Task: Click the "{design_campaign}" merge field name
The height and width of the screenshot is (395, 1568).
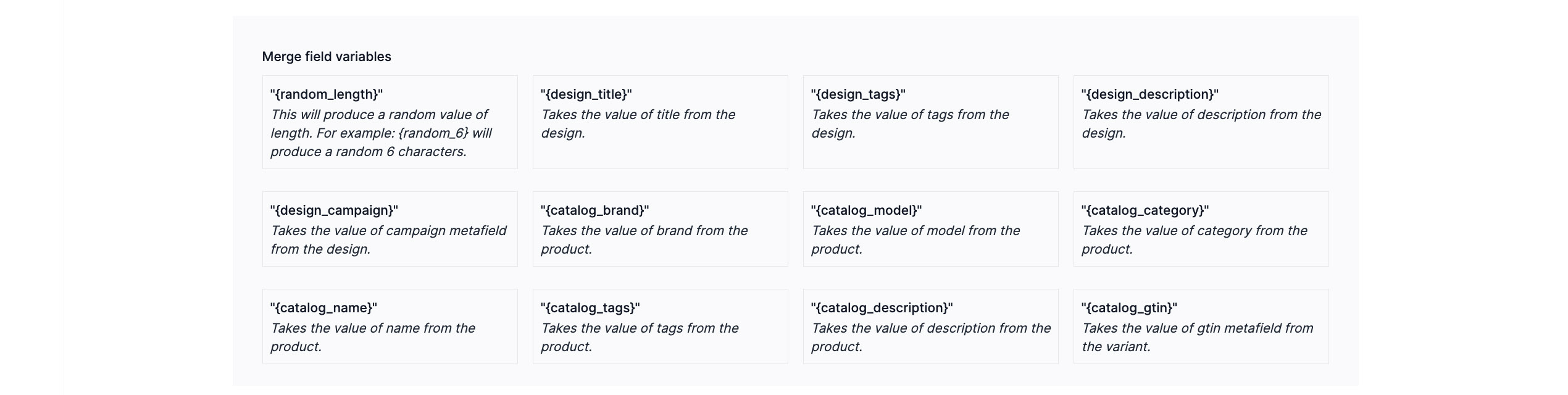Action: tap(334, 210)
